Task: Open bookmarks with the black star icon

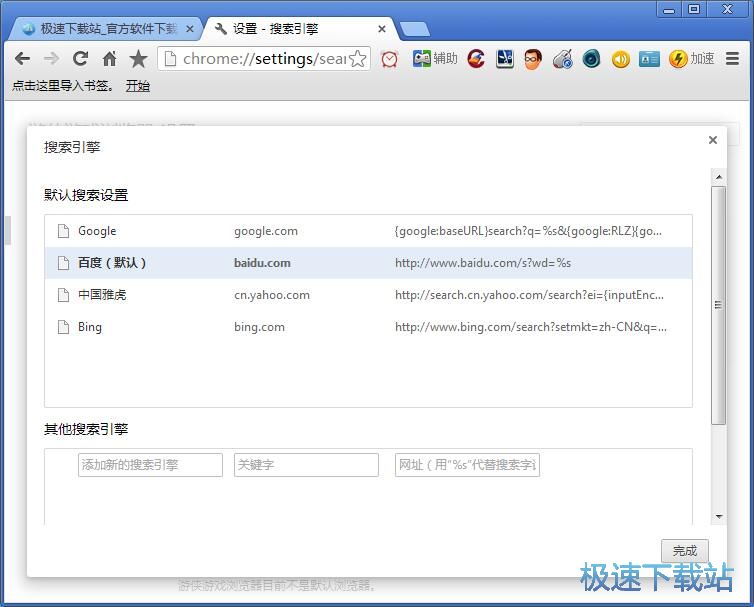Action: [x=138, y=59]
